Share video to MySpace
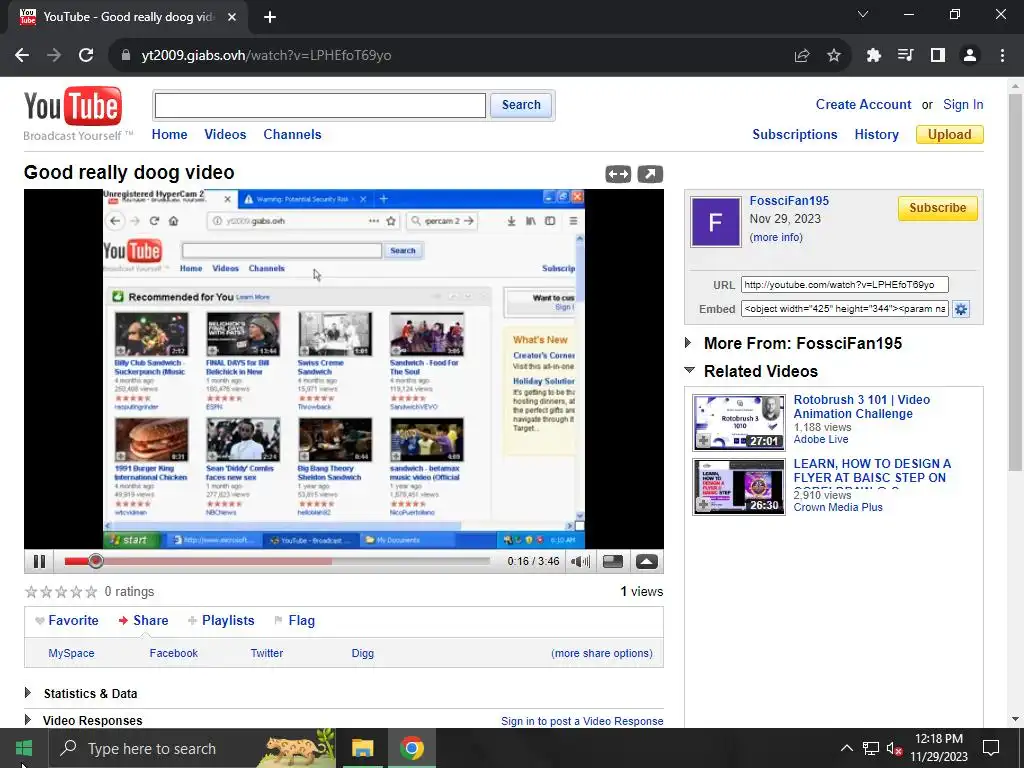The image size is (1024, 768). click(71, 653)
